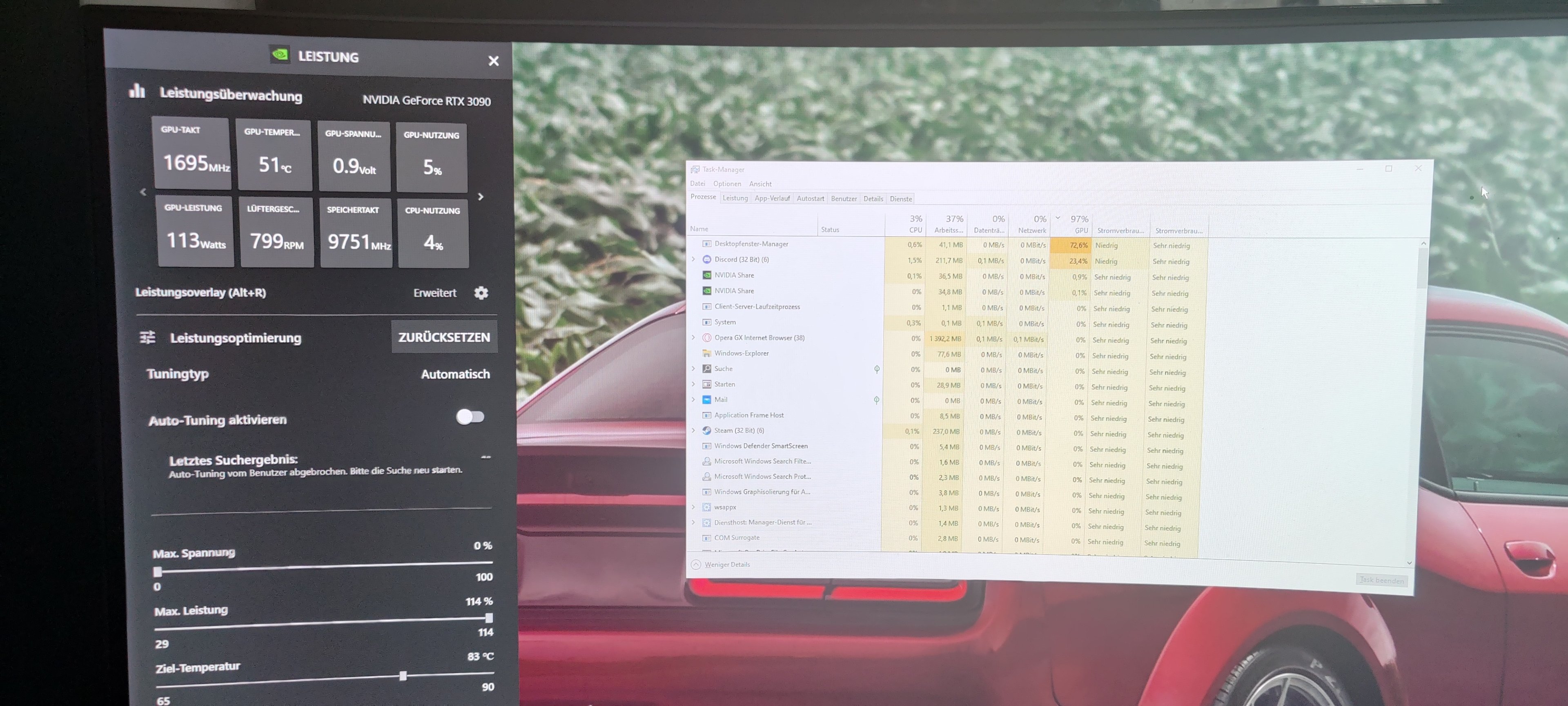The width and height of the screenshot is (1568, 706).
Task: Open the Optionen menu
Action: click(727, 184)
